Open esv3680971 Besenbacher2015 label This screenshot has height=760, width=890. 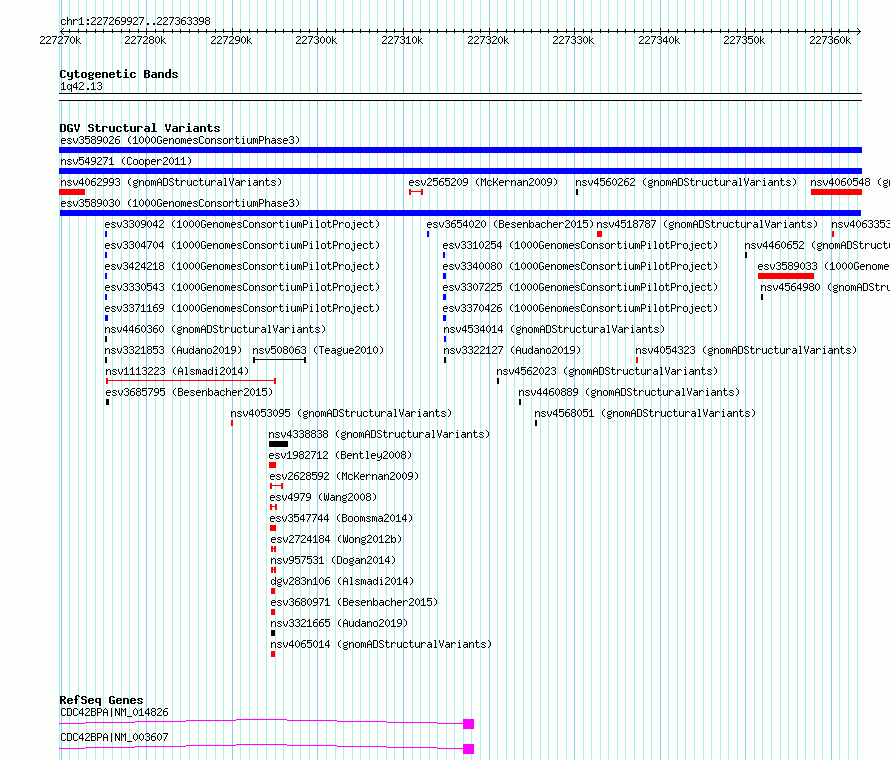pyautogui.click(x=354, y=602)
